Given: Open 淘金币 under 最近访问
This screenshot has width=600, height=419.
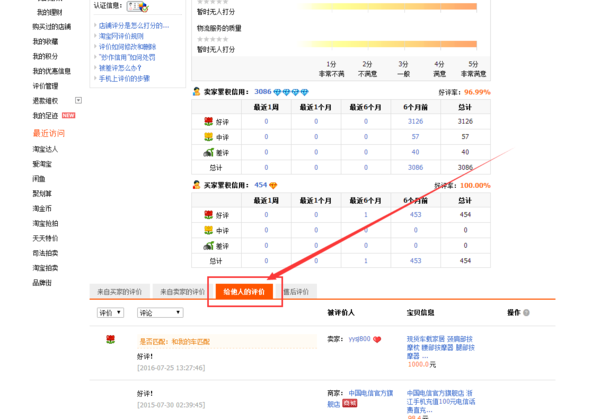Looking at the screenshot, I should click(42, 209).
